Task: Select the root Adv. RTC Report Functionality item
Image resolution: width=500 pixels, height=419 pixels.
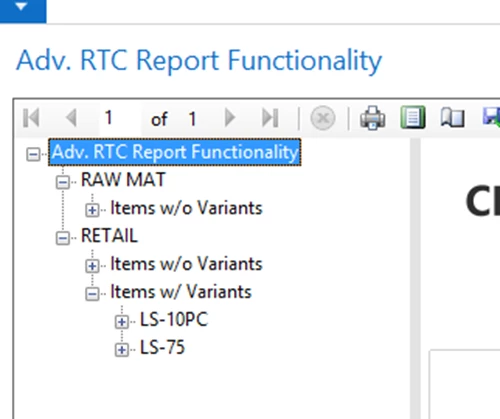Action: pos(175,152)
